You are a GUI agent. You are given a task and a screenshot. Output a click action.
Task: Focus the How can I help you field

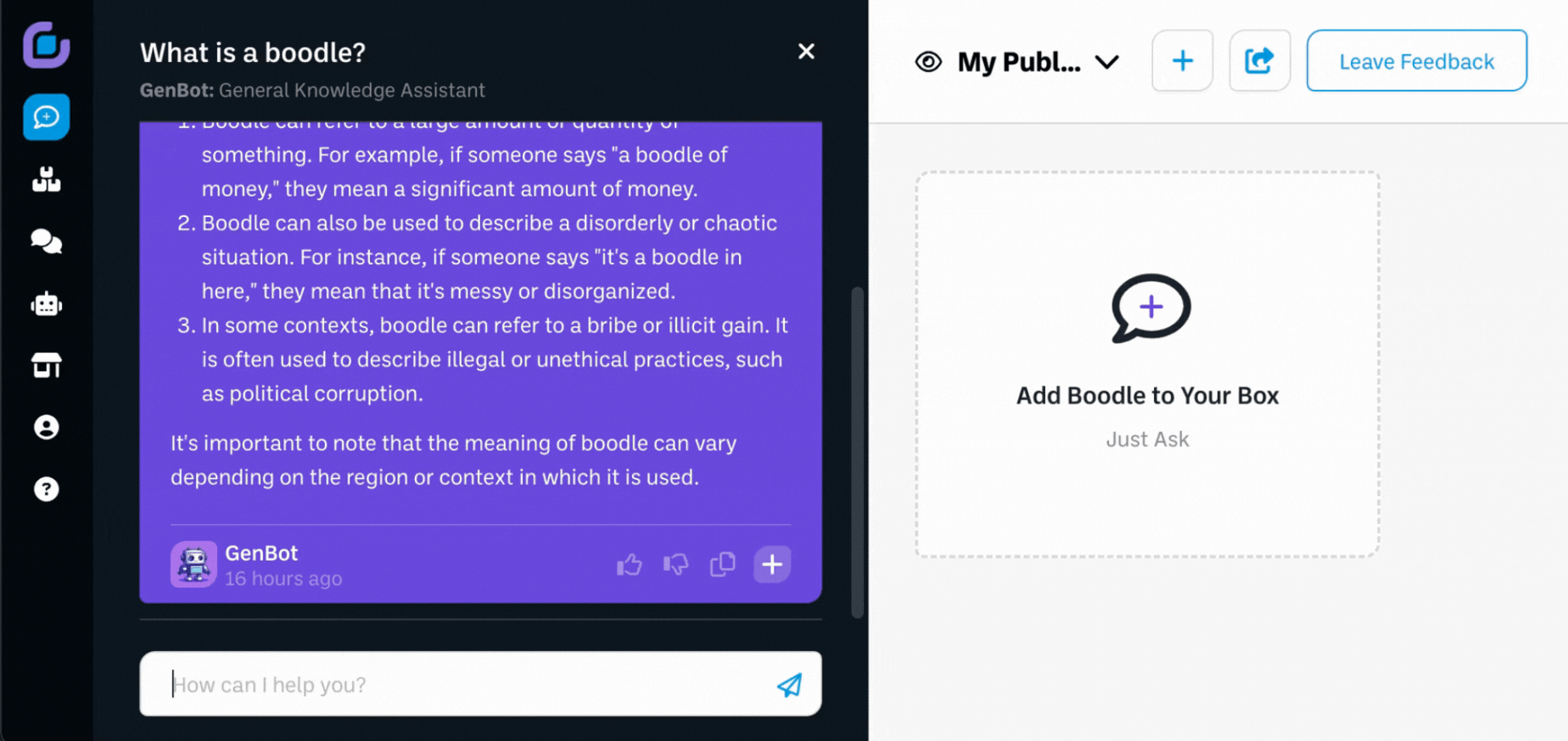coord(465,684)
